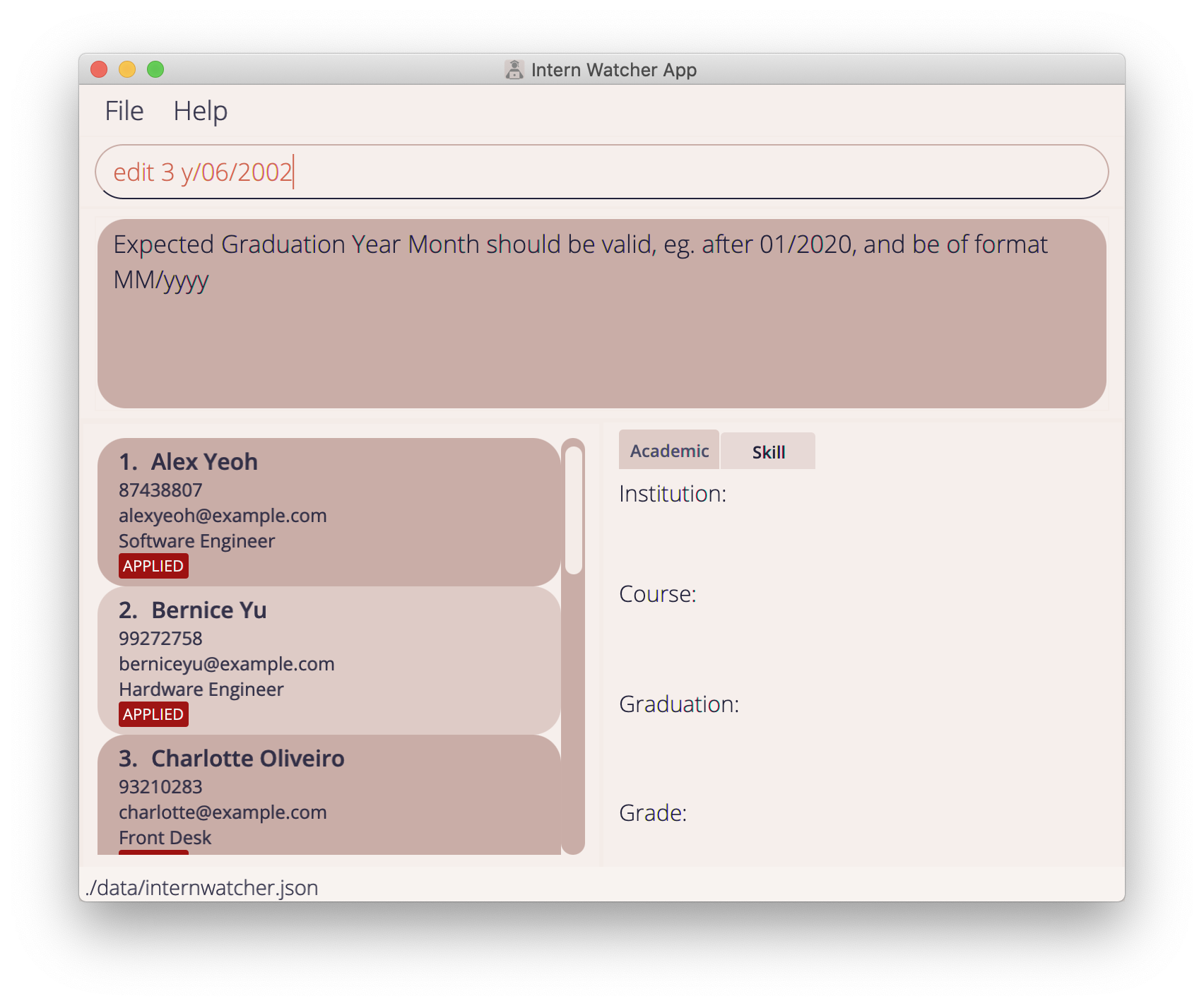
Task: Click the Course label
Action: coord(658,594)
